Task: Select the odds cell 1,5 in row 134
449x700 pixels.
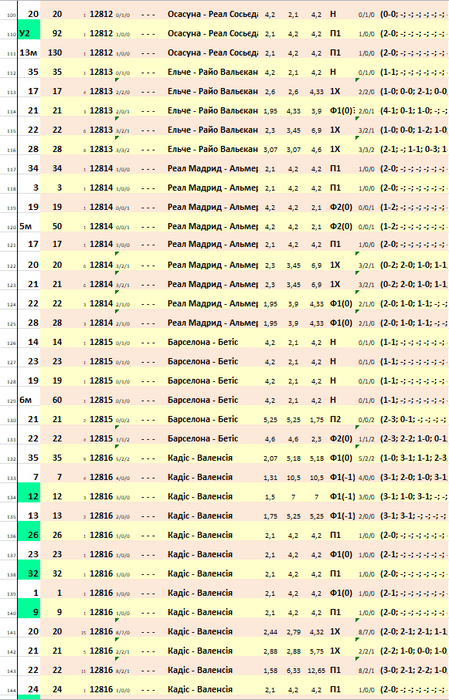Action: tap(270, 496)
